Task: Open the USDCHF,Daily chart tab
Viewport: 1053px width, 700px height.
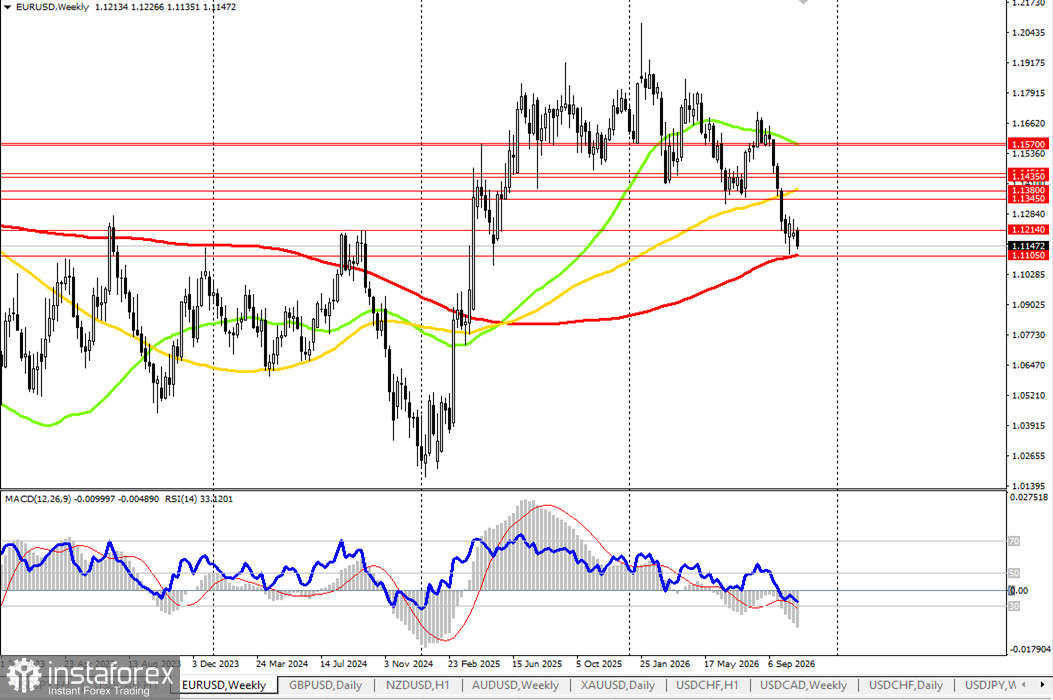Action: [906, 685]
